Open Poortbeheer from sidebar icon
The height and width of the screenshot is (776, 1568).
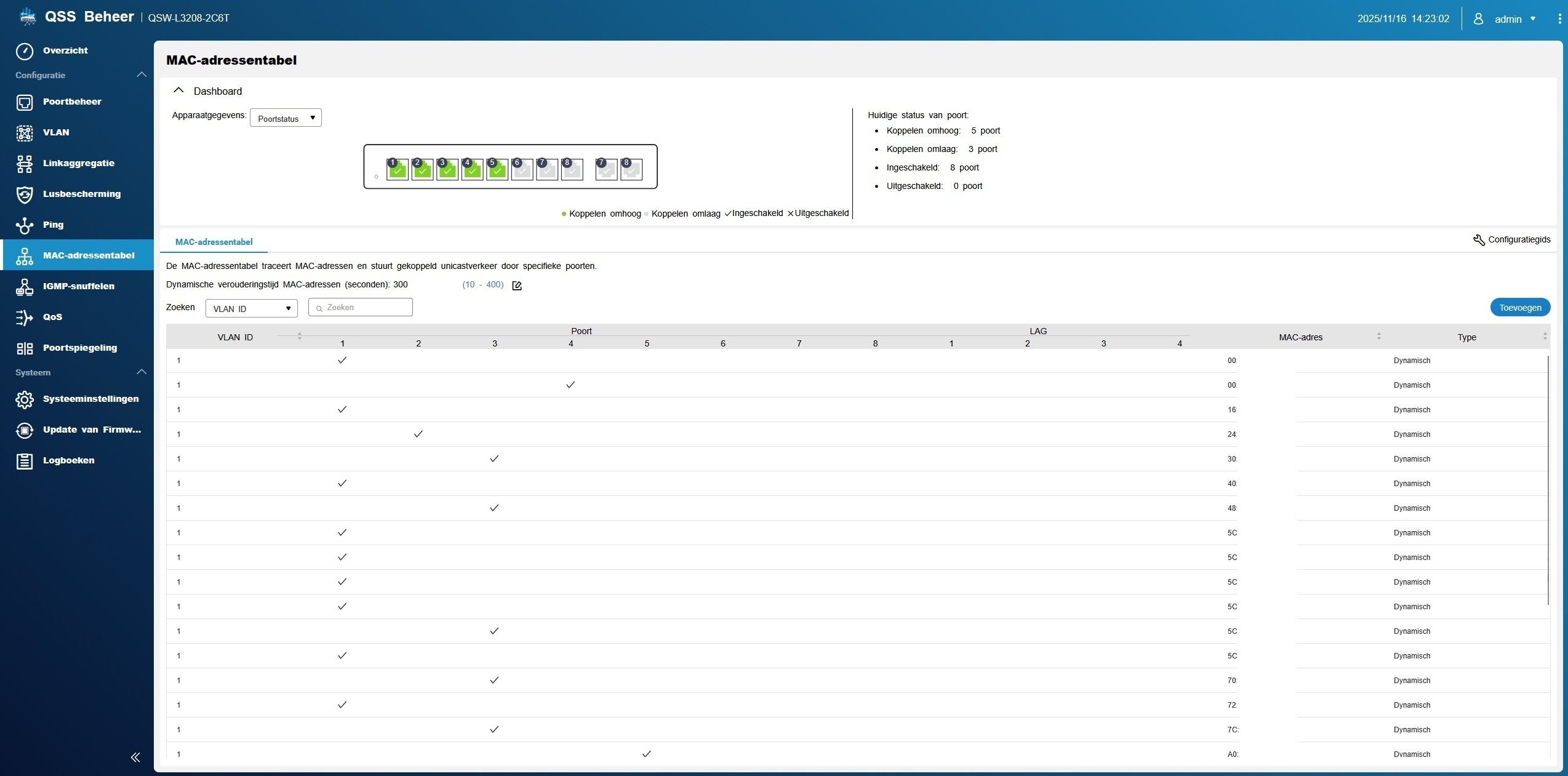pos(25,102)
